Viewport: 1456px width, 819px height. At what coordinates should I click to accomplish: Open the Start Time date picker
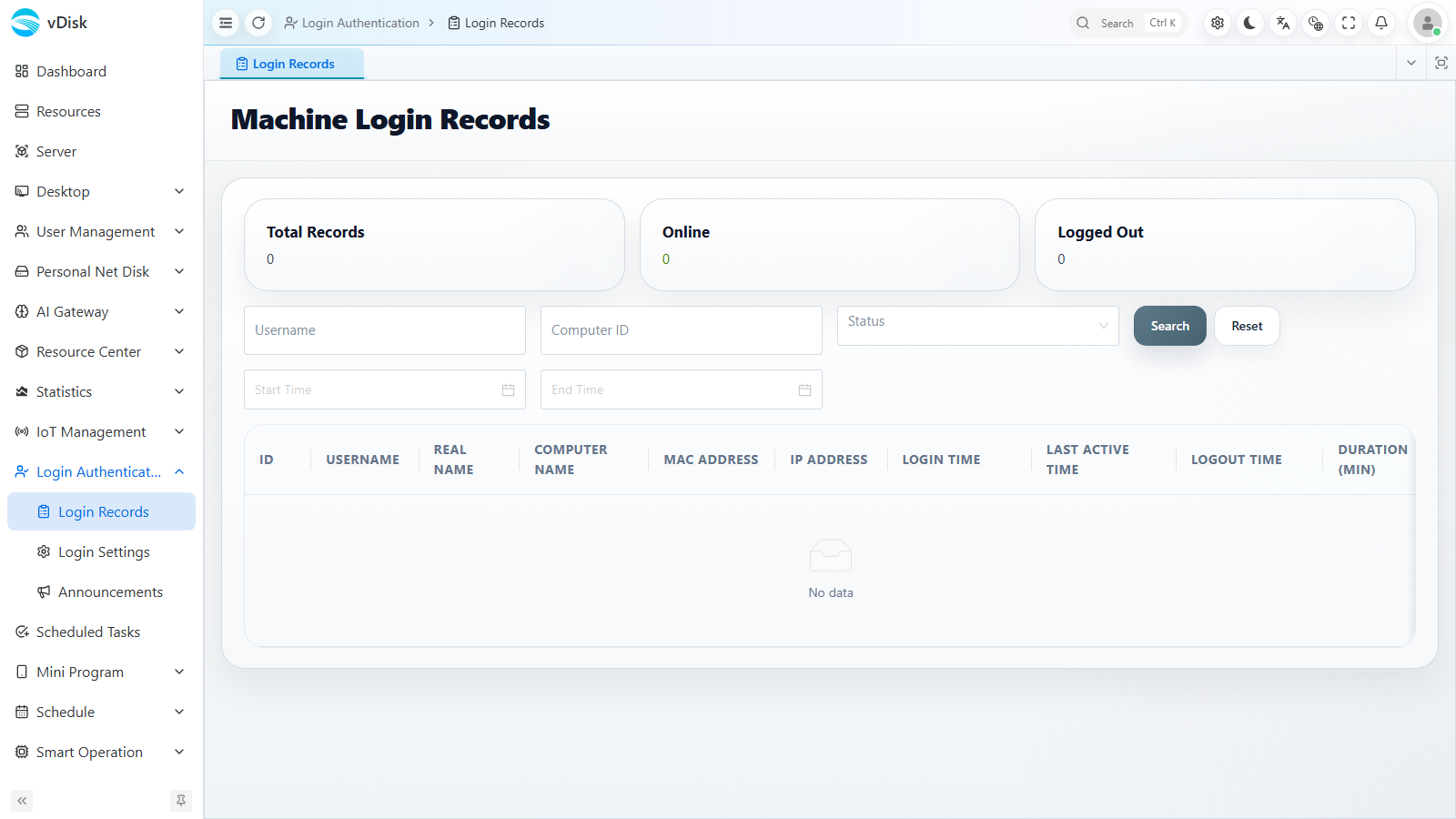[385, 389]
